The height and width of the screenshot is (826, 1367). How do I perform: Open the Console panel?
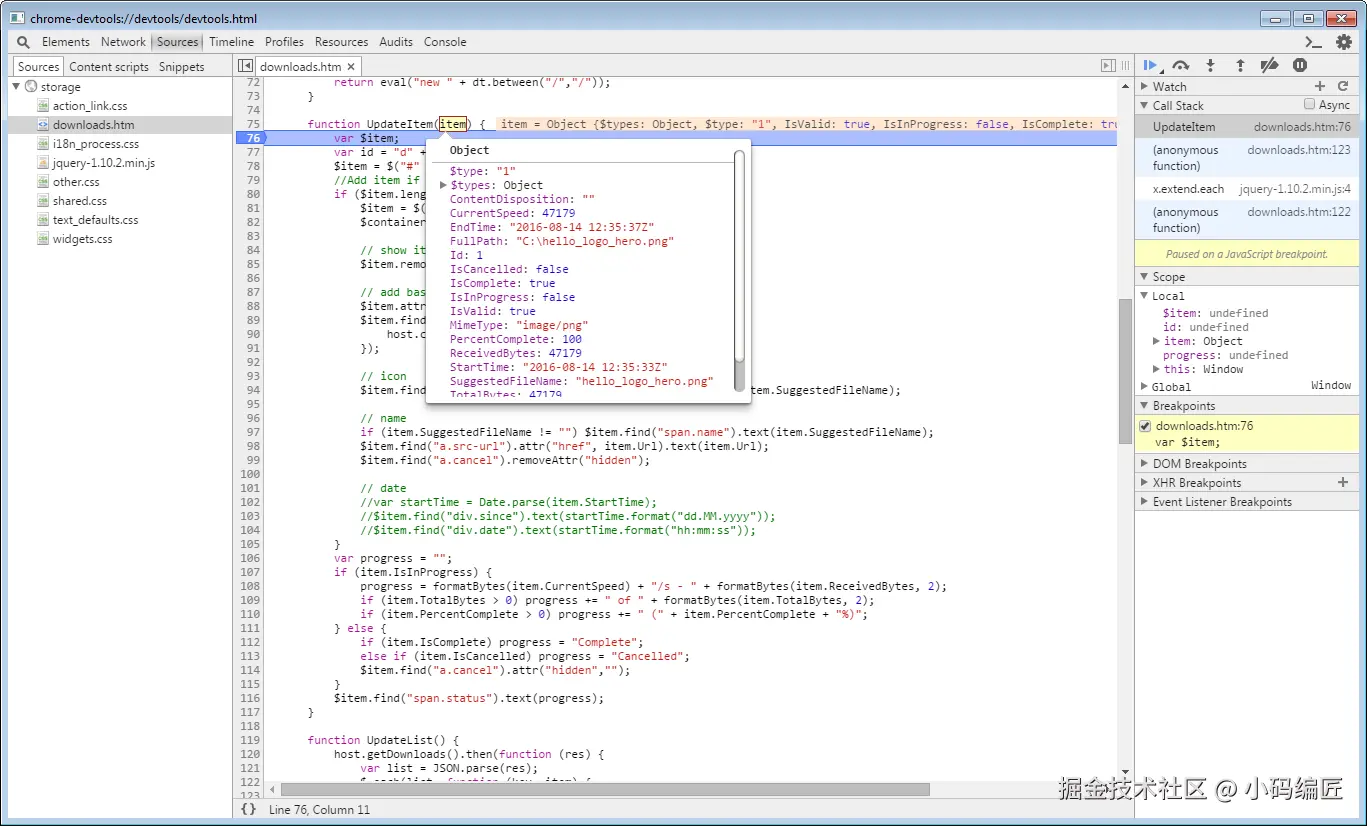point(445,42)
